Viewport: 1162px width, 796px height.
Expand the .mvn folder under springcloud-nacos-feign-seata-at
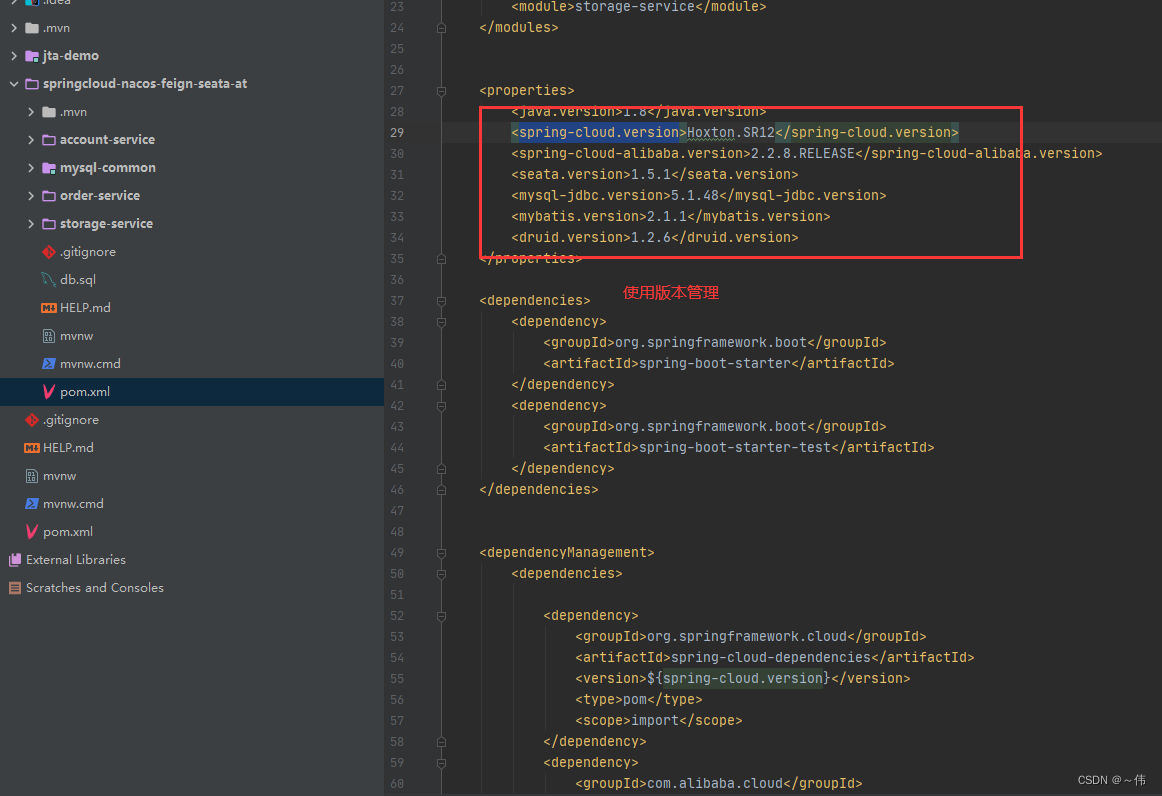coord(31,112)
